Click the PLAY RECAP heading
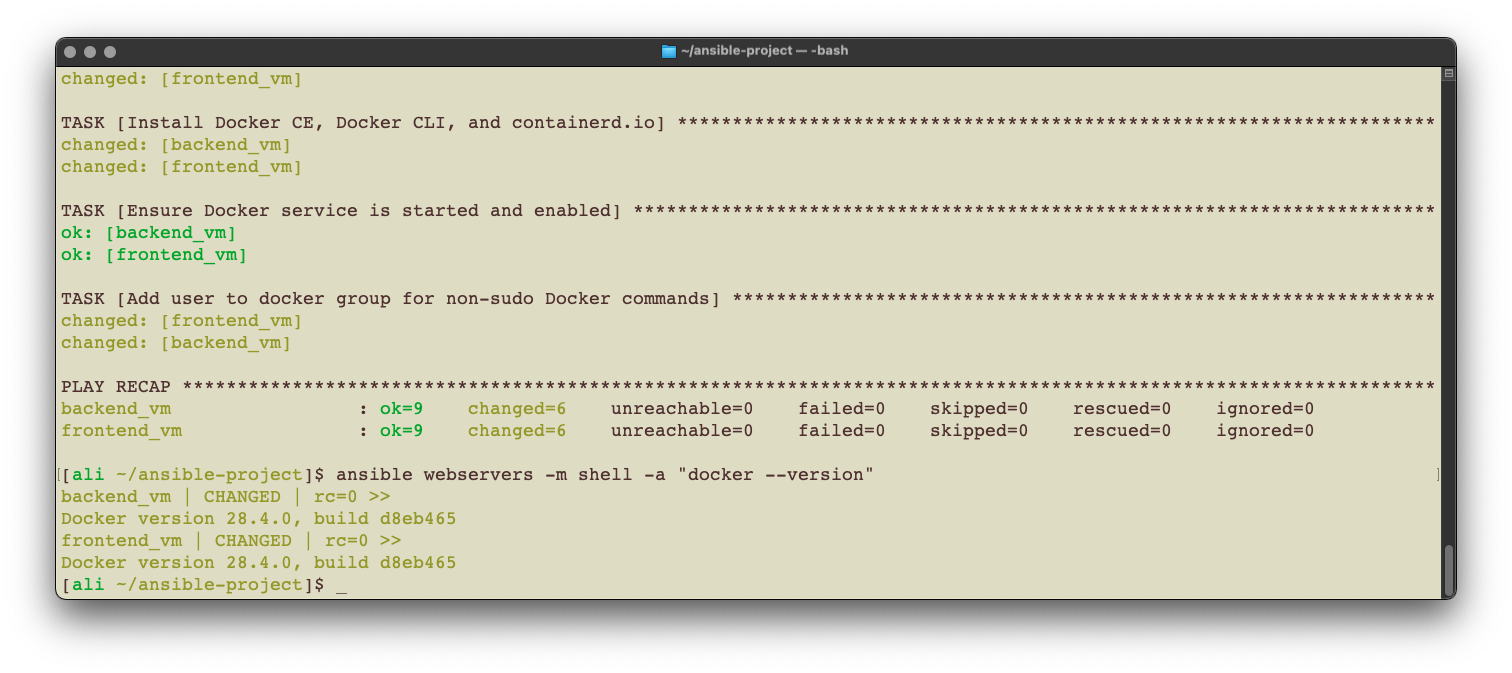The height and width of the screenshot is (673, 1512). [116, 387]
